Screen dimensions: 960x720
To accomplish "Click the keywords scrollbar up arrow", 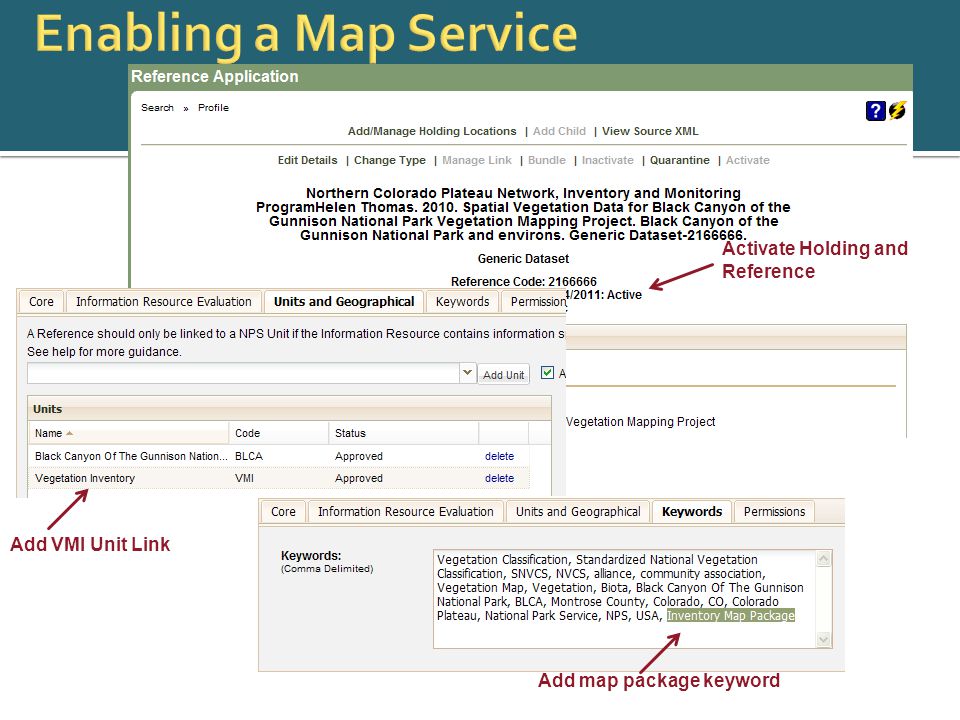I will pyautogui.click(x=823, y=558).
